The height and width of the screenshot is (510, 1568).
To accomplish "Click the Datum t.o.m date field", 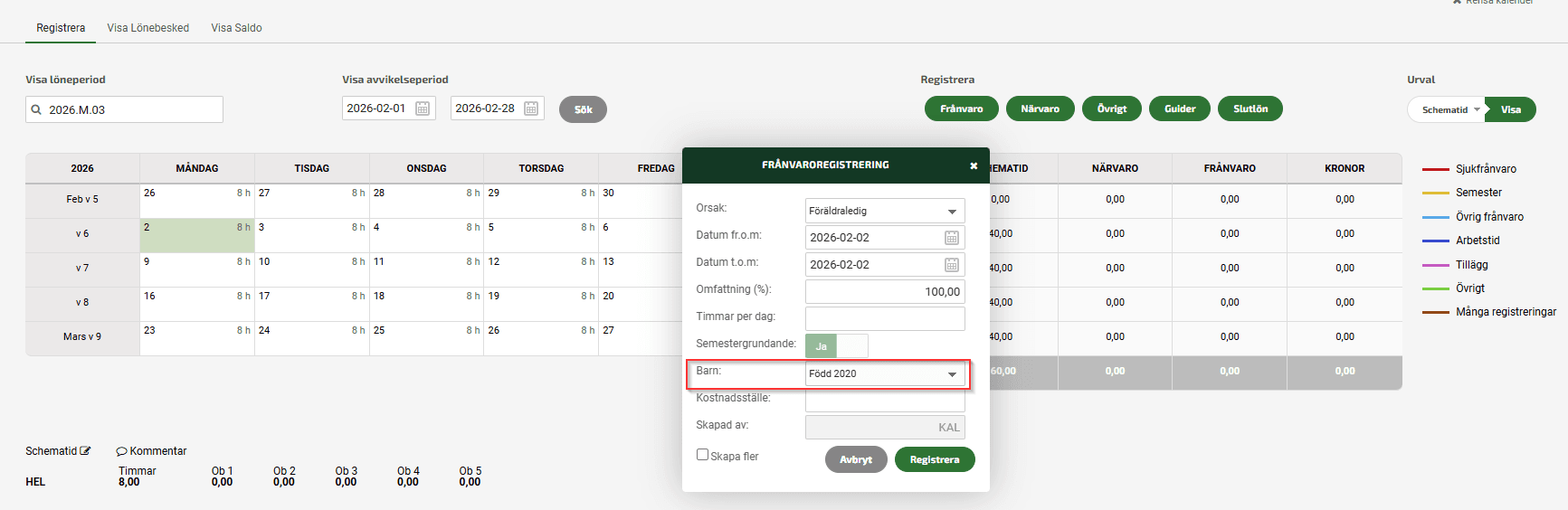I will pyautogui.click(x=885, y=265).
